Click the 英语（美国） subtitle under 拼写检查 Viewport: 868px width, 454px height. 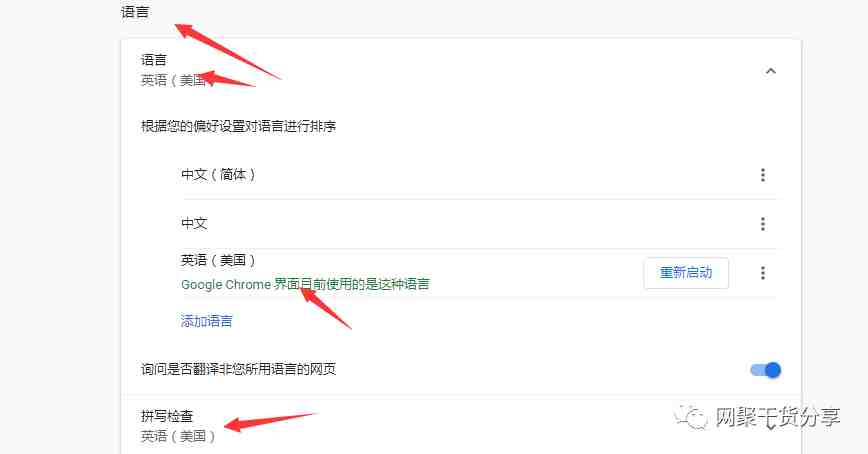click(178, 436)
